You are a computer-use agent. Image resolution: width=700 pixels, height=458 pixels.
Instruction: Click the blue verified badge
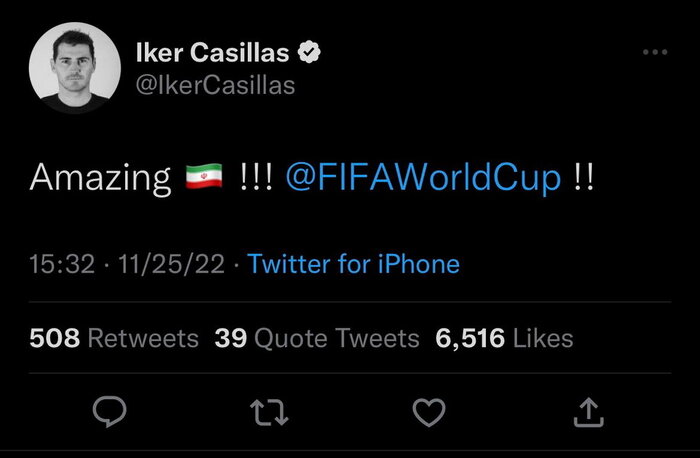point(312,52)
